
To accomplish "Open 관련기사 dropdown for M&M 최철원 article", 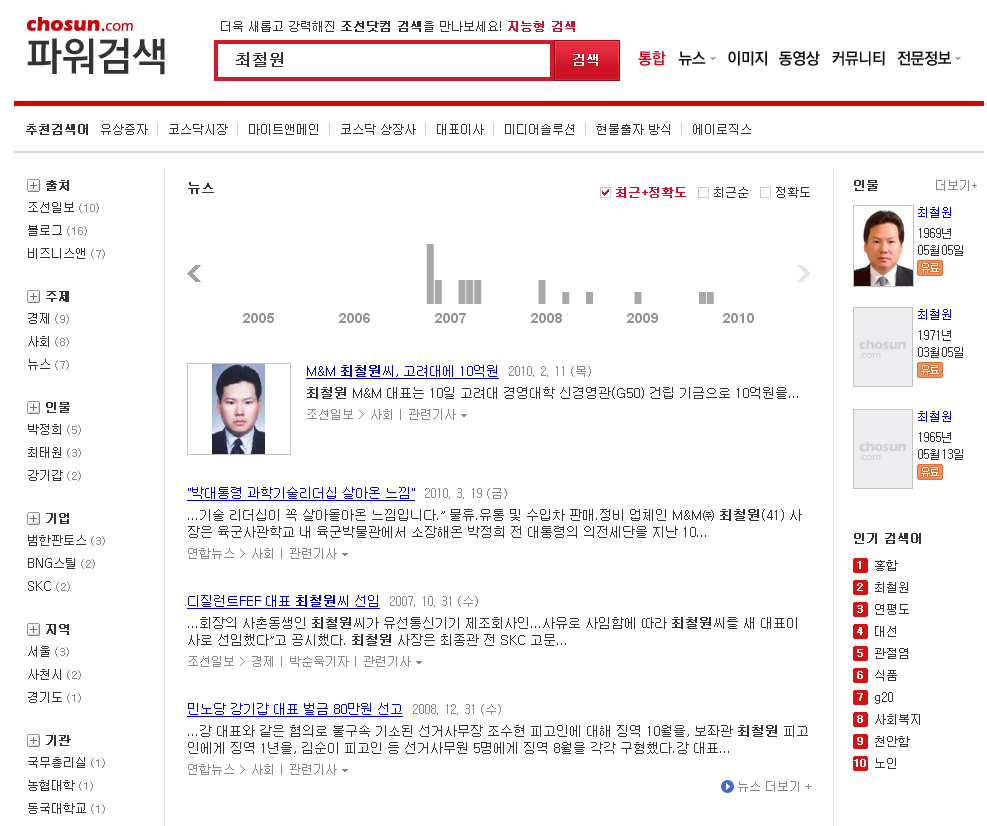I will (437, 415).
